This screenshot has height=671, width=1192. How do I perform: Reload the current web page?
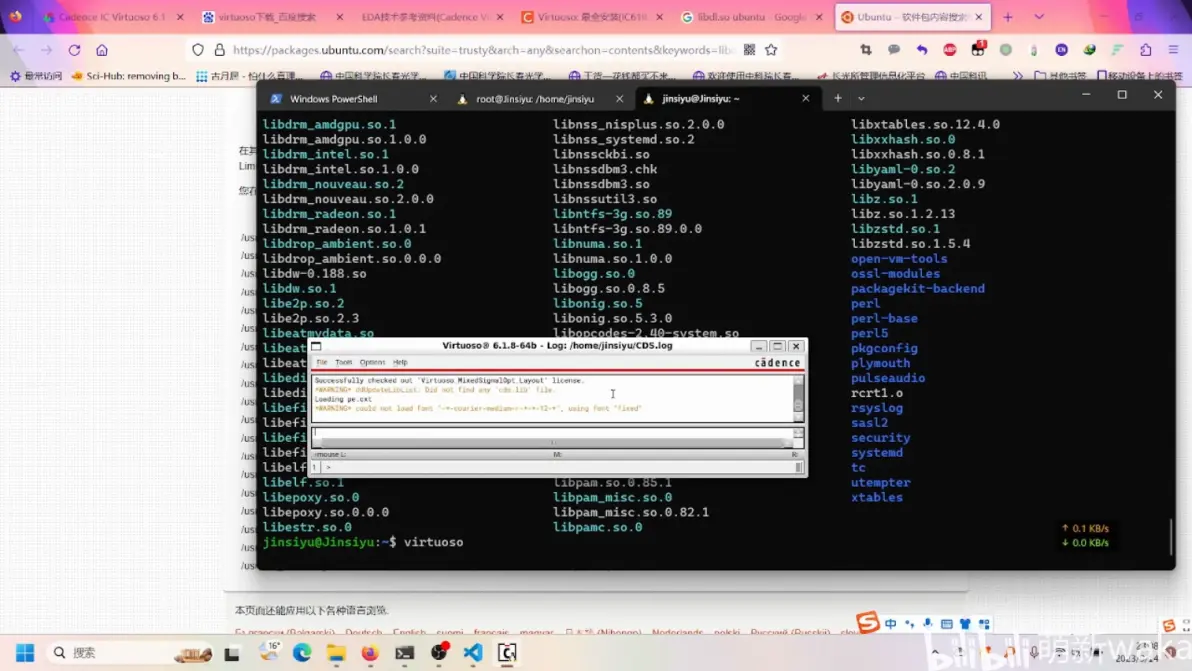click(74, 50)
